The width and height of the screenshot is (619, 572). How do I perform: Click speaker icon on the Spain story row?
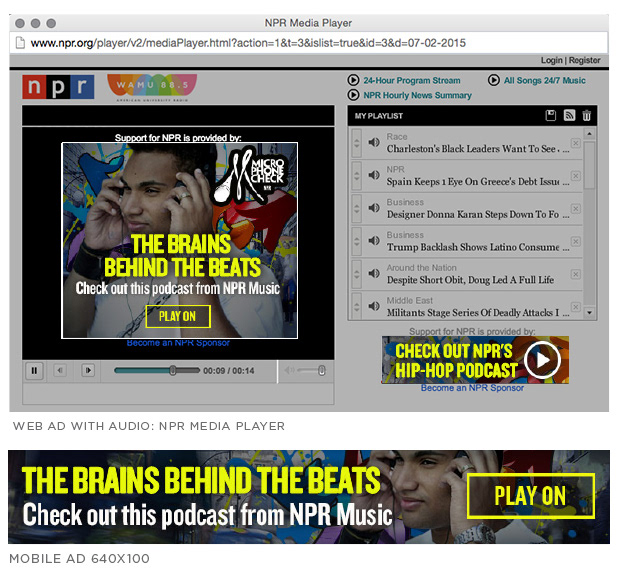point(374,175)
